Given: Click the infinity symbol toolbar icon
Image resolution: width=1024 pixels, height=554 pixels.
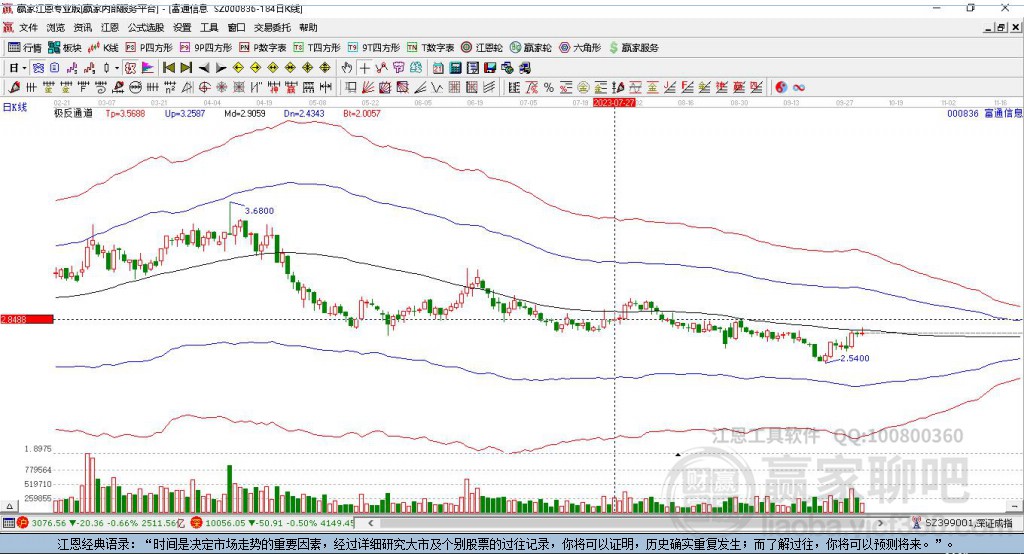Looking at the screenshot, I should 799,88.
